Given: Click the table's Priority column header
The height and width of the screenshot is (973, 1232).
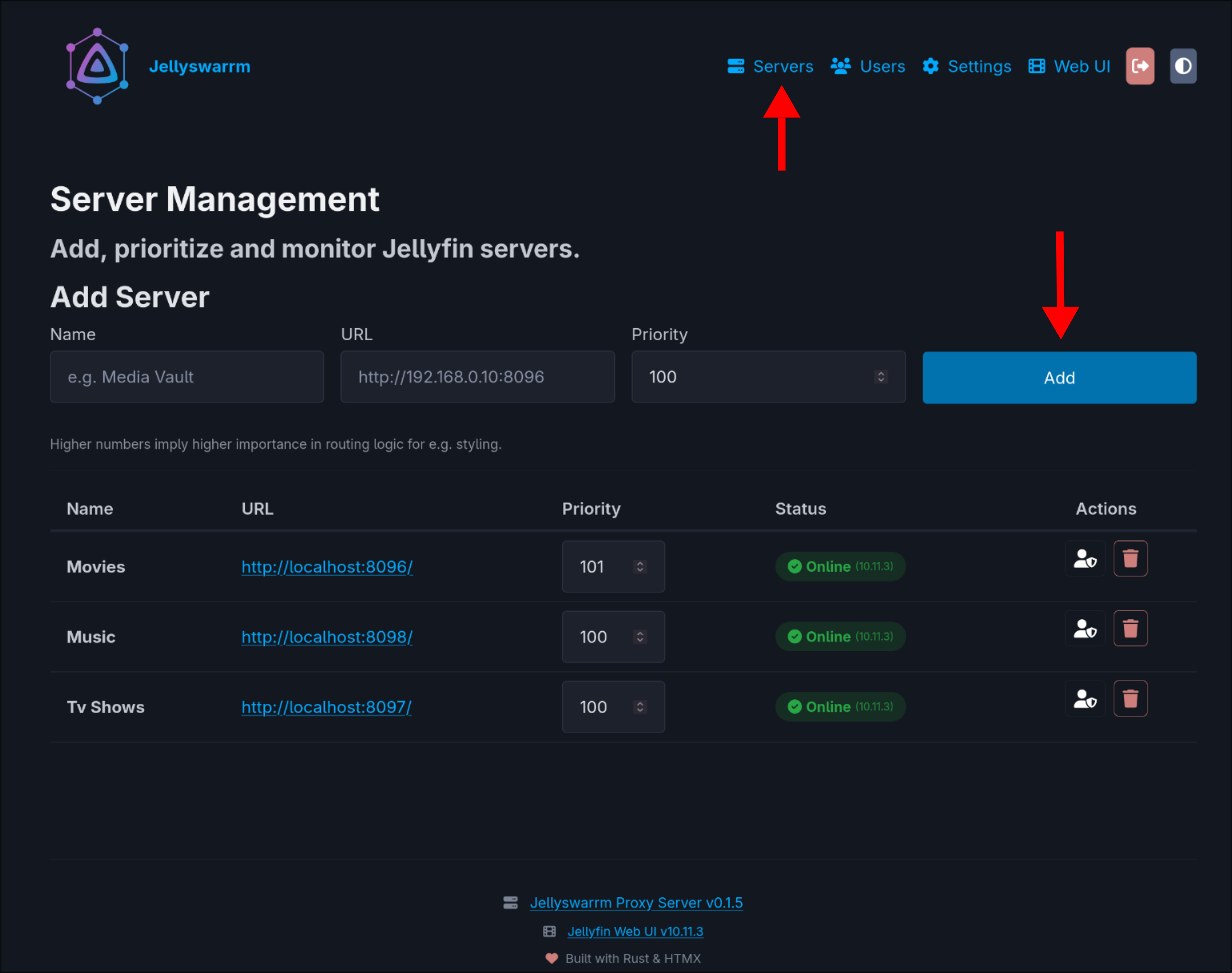Looking at the screenshot, I should (x=591, y=509).
